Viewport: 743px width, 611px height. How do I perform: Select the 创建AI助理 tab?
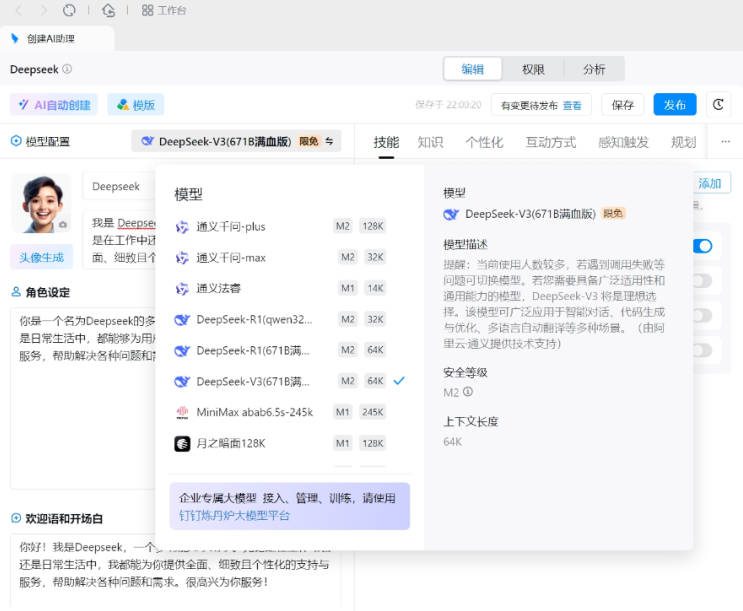click(x=57, y=38)
